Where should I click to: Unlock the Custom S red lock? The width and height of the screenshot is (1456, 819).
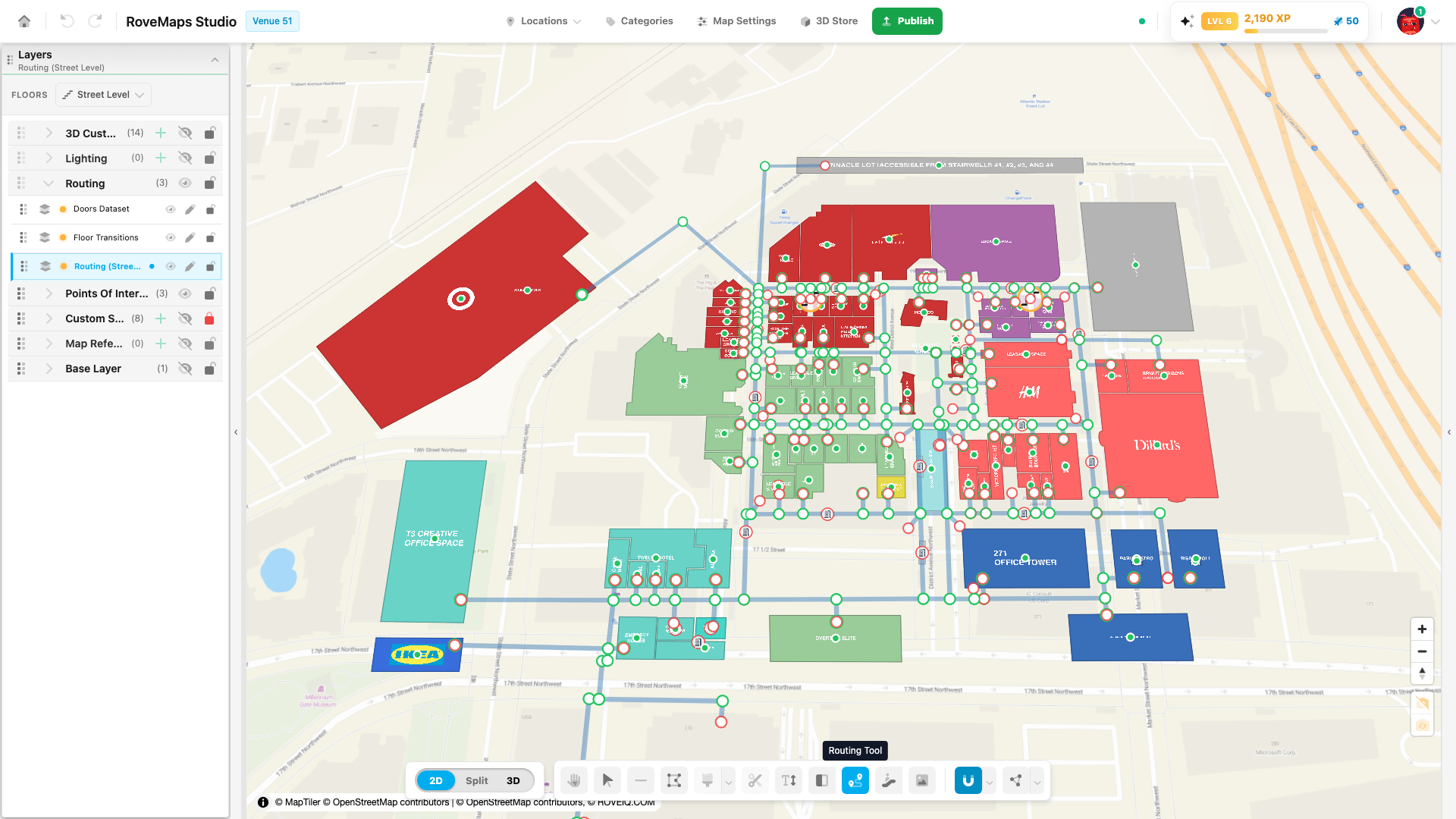(x=209, y=318)
